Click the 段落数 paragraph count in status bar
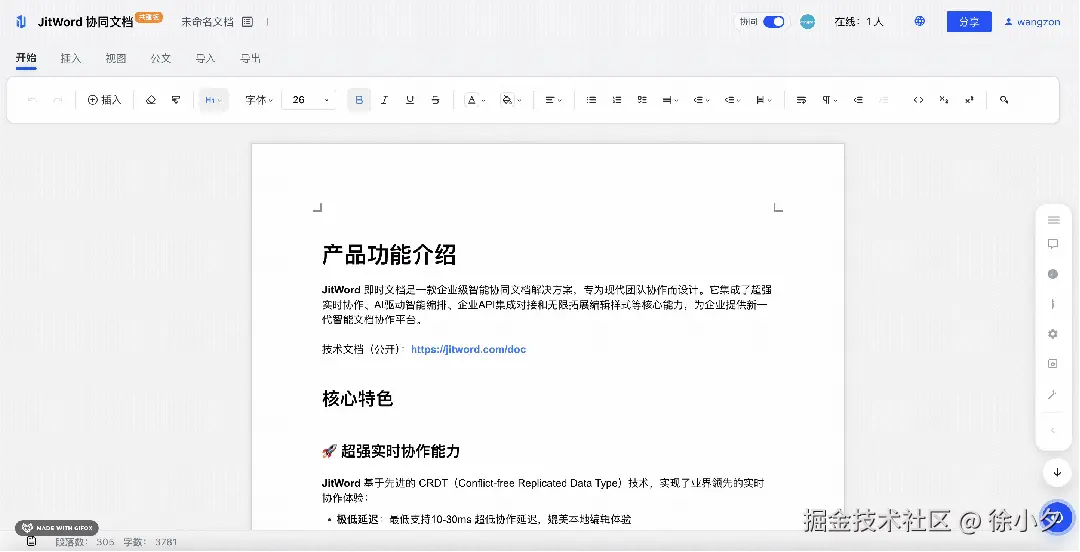Image resolution: width=1080 pixels, height=552 pixels. [85, 542]
